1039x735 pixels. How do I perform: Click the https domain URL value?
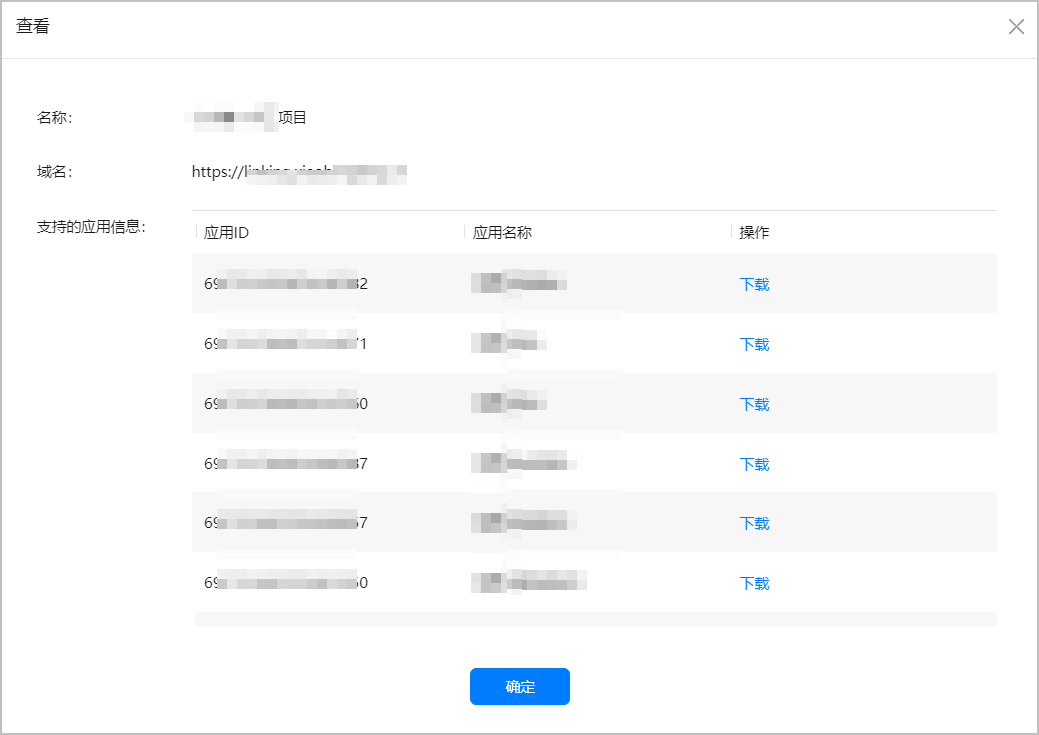[x=298, y=172]
